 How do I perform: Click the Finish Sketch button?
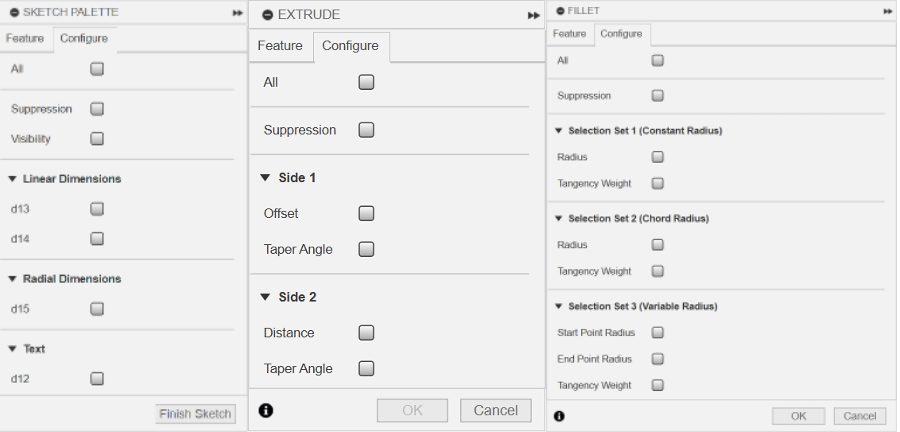coord(196,414)
